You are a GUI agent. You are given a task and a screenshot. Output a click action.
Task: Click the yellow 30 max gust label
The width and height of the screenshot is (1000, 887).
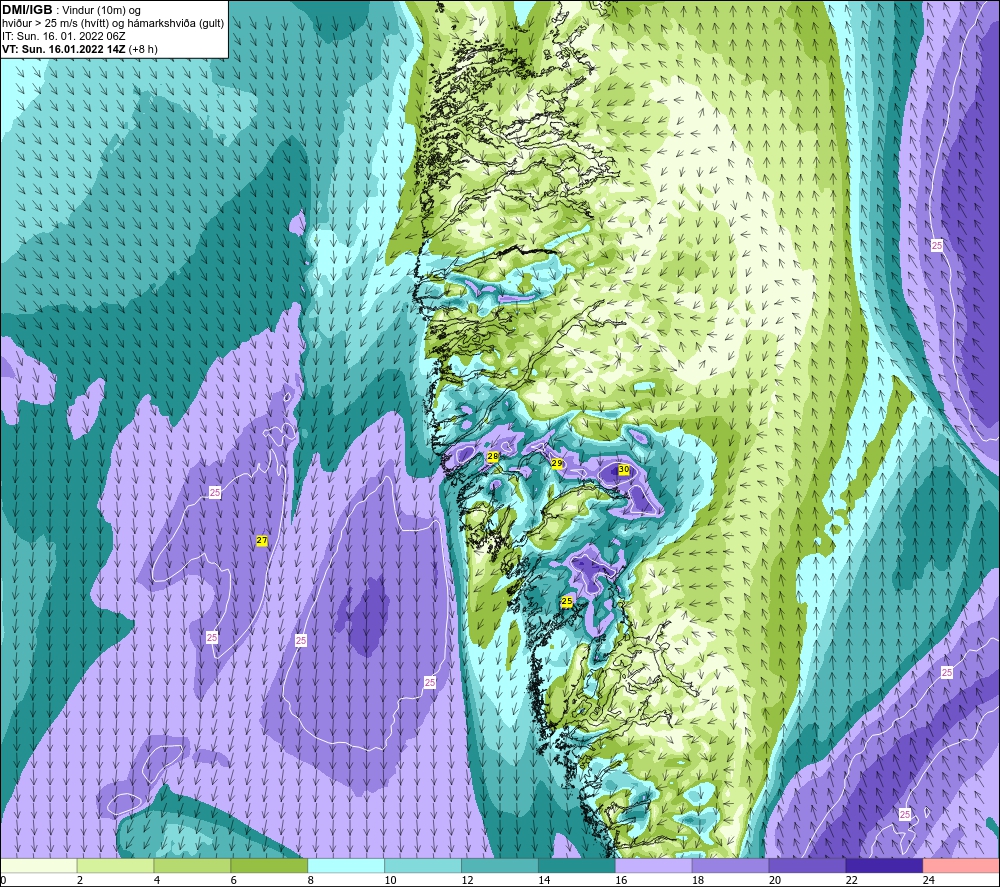(624, 469)
